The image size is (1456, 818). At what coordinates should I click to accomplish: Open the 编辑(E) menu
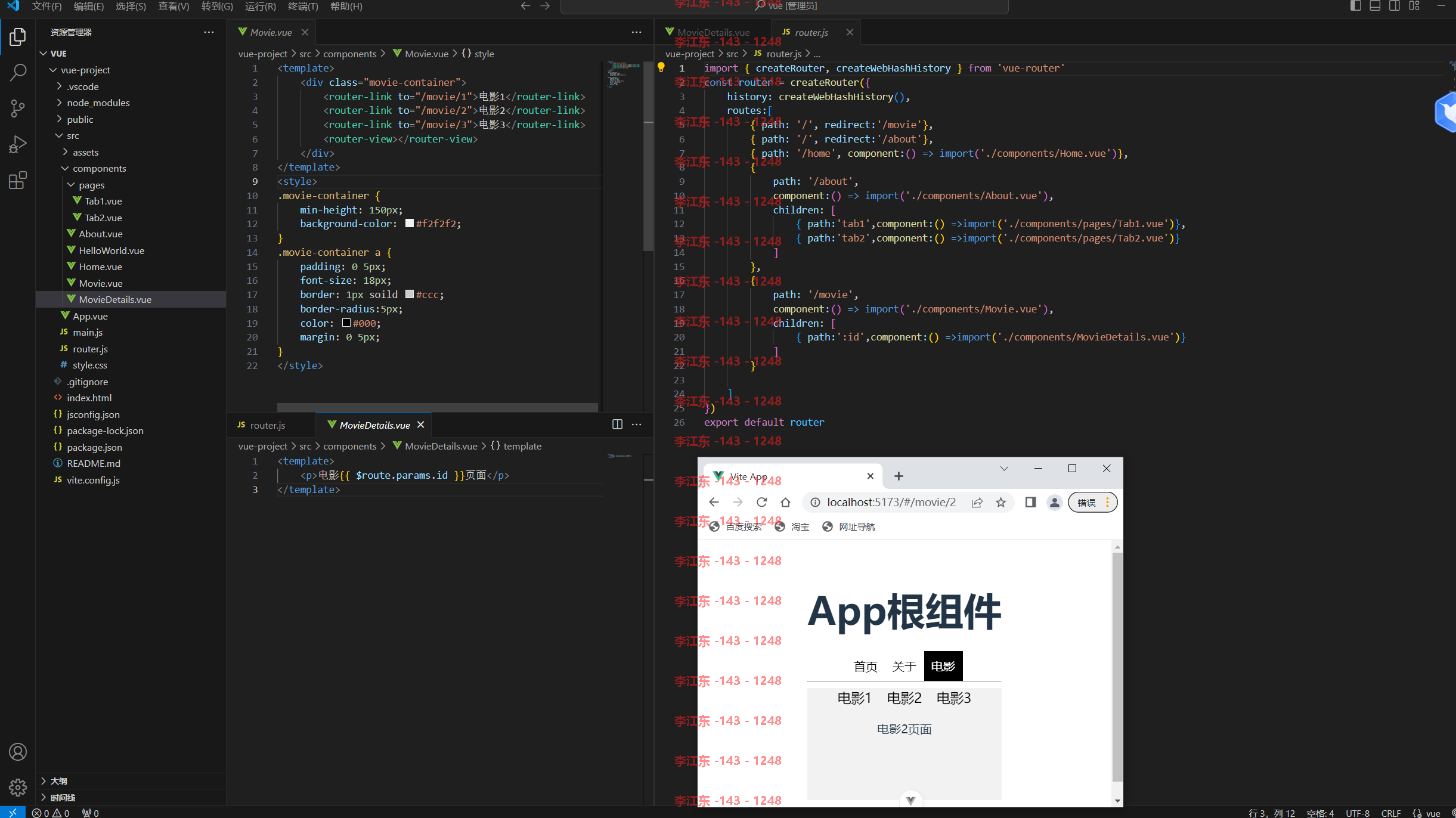(88, 6)
